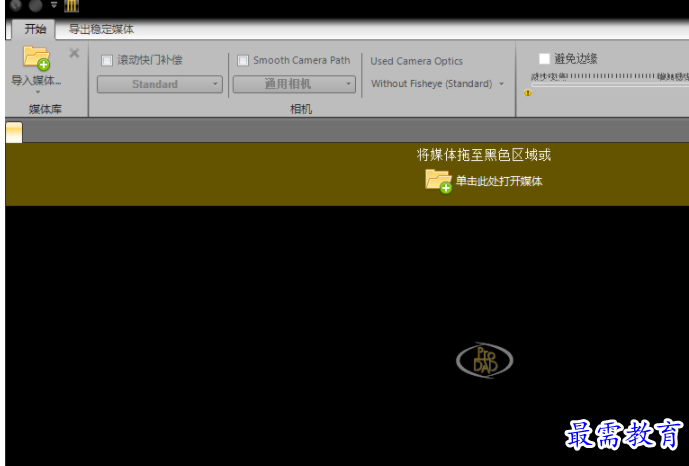Toggle the 避免边缘 checkbox
The height and width of the screenshot is (466, 689).
(544, 58)
